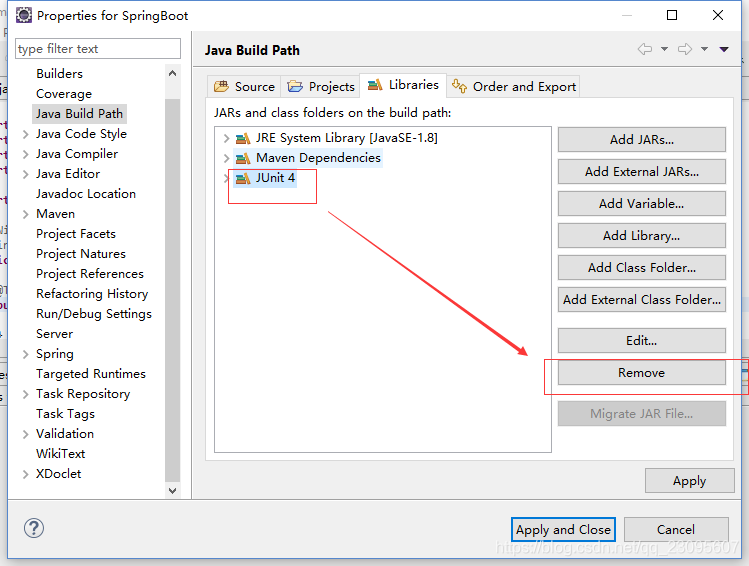Remove the selected library
The height and width of the screenshot is (566, 749).
(x=642, y=373)
